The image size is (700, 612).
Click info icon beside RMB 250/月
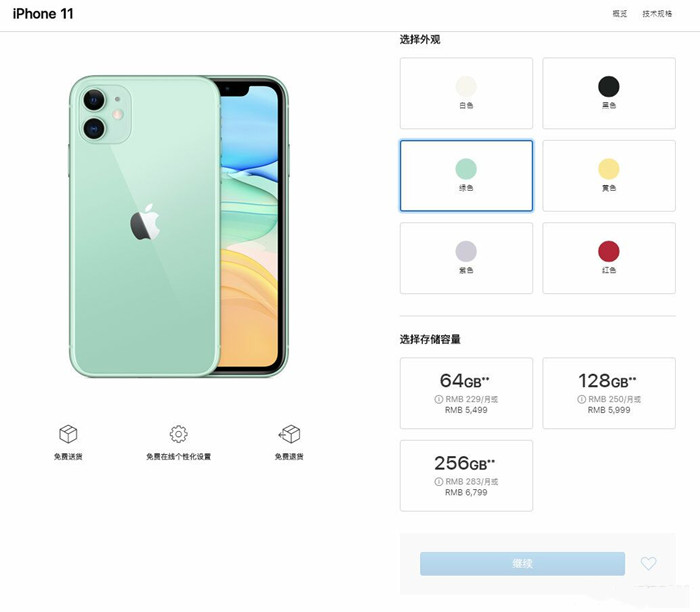(x=581, y=400)
